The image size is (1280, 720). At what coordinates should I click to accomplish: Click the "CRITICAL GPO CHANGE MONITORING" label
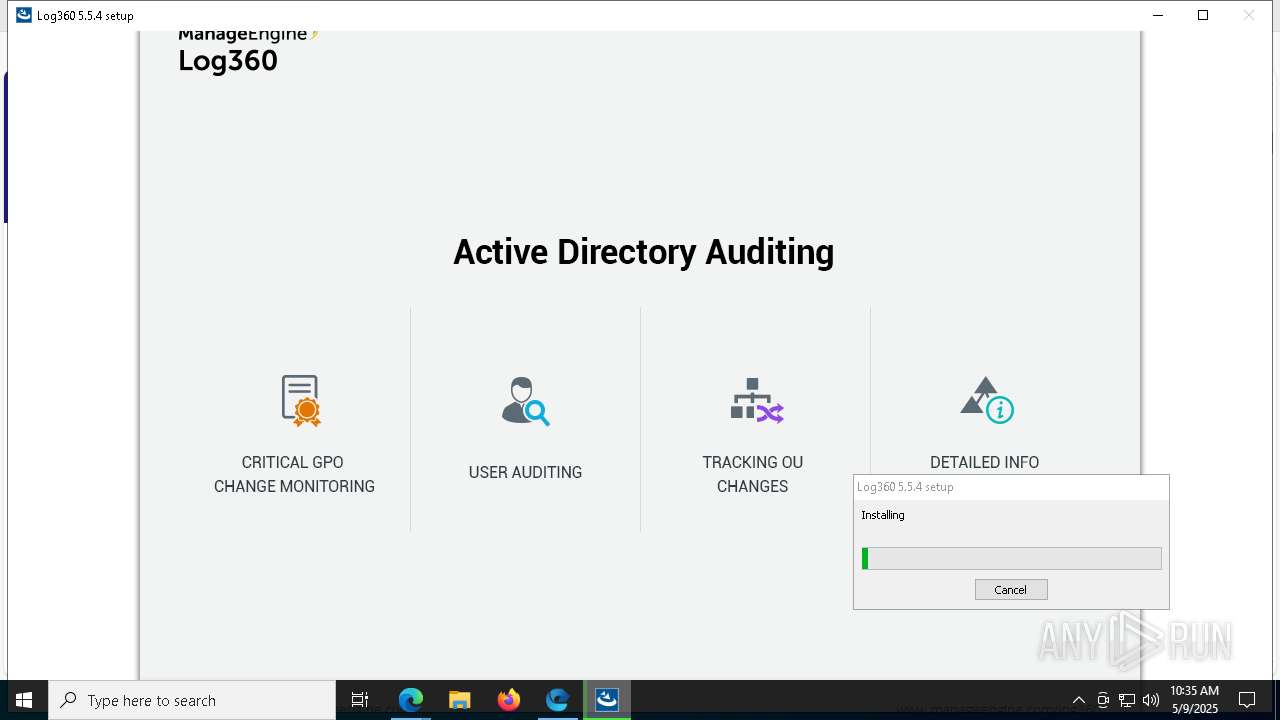294,474
